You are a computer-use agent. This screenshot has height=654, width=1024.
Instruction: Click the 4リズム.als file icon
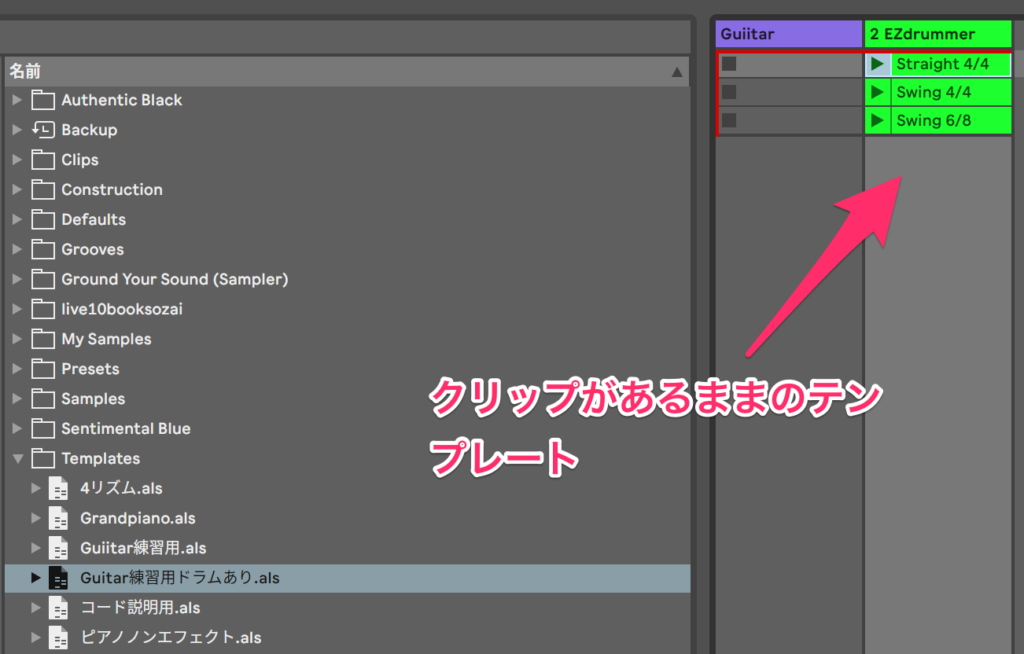(x=60, y=488)
